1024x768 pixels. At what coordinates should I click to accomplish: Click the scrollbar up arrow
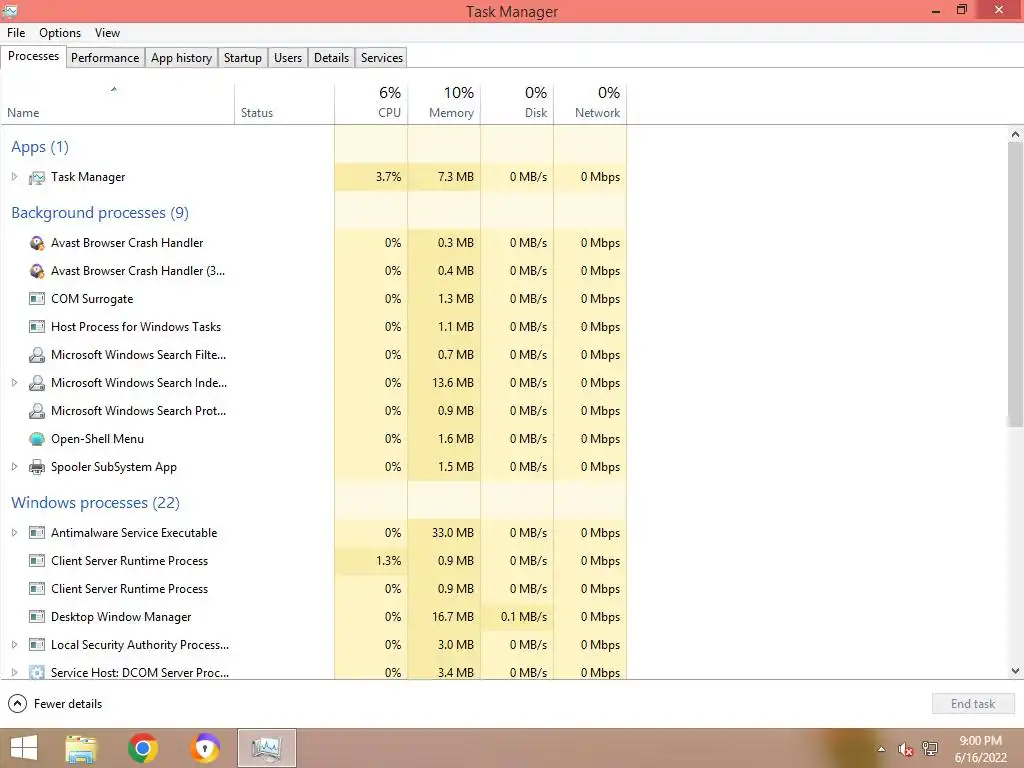tap(1015, 134)
